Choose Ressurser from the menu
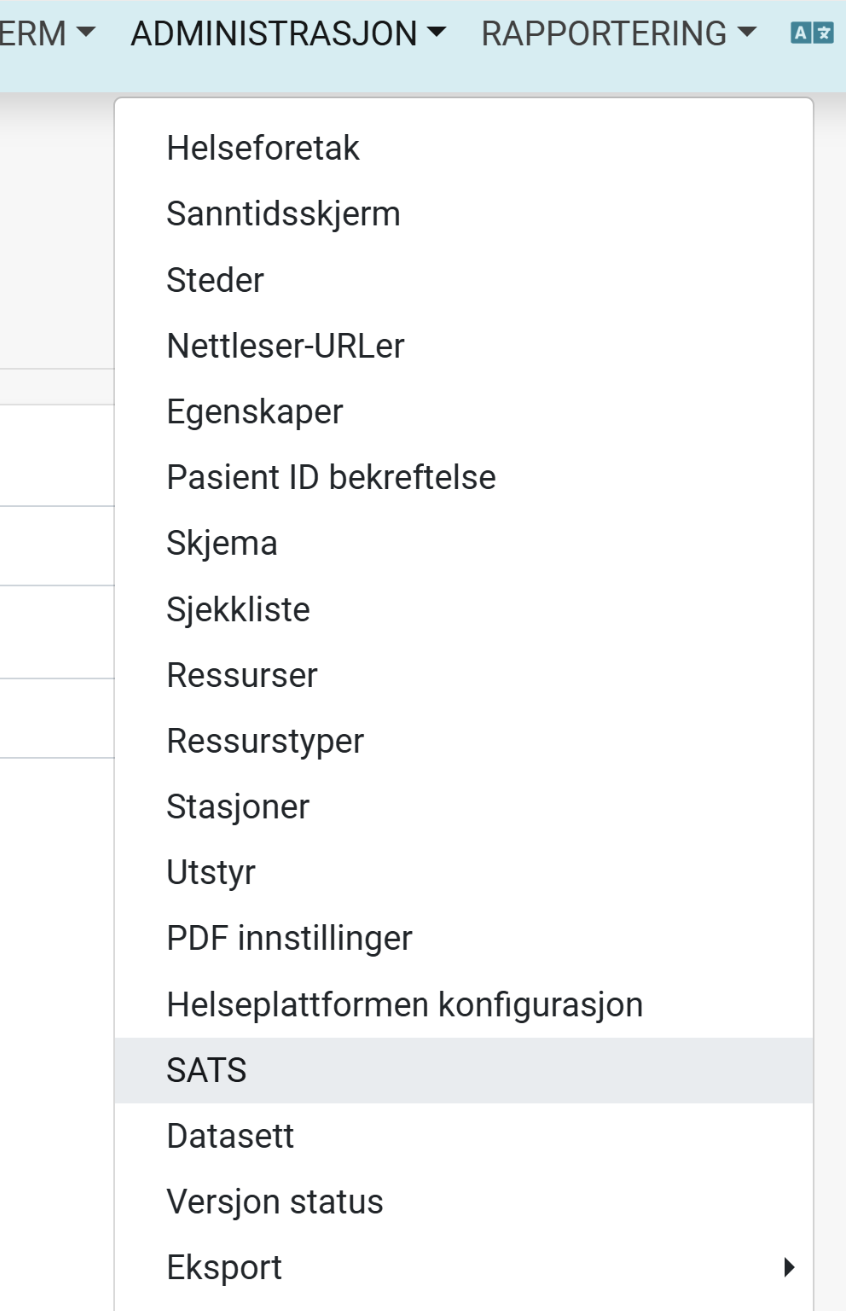 pos(242,675)
